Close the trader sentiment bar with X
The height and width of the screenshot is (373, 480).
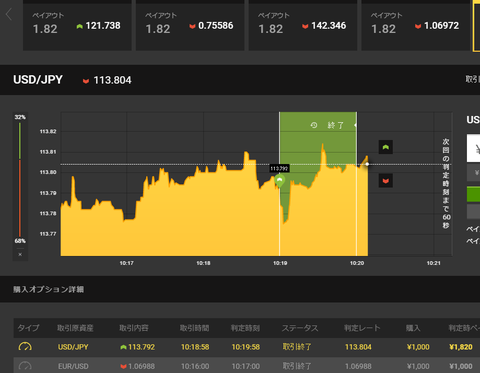pos(20,254)
